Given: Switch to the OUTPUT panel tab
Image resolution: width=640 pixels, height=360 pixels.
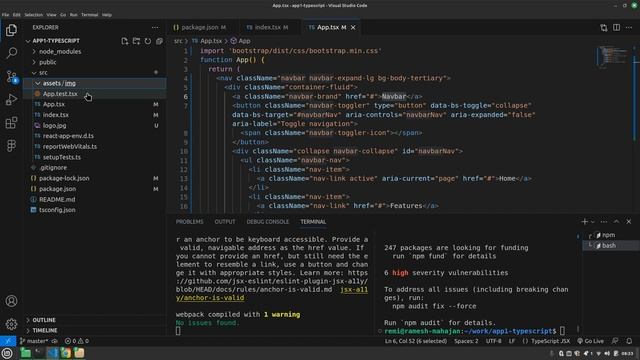Looking at the screenshot, I should (225, 222).
